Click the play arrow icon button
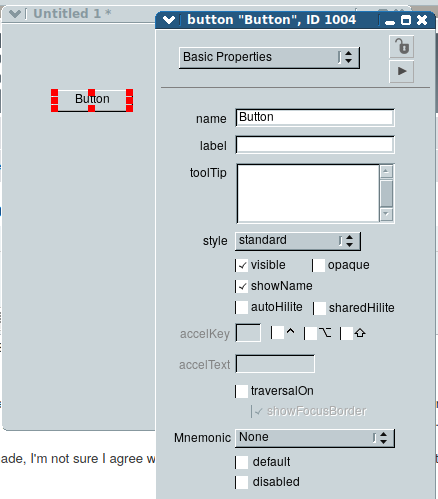The image size is (438, 499). tap(402, 71)
